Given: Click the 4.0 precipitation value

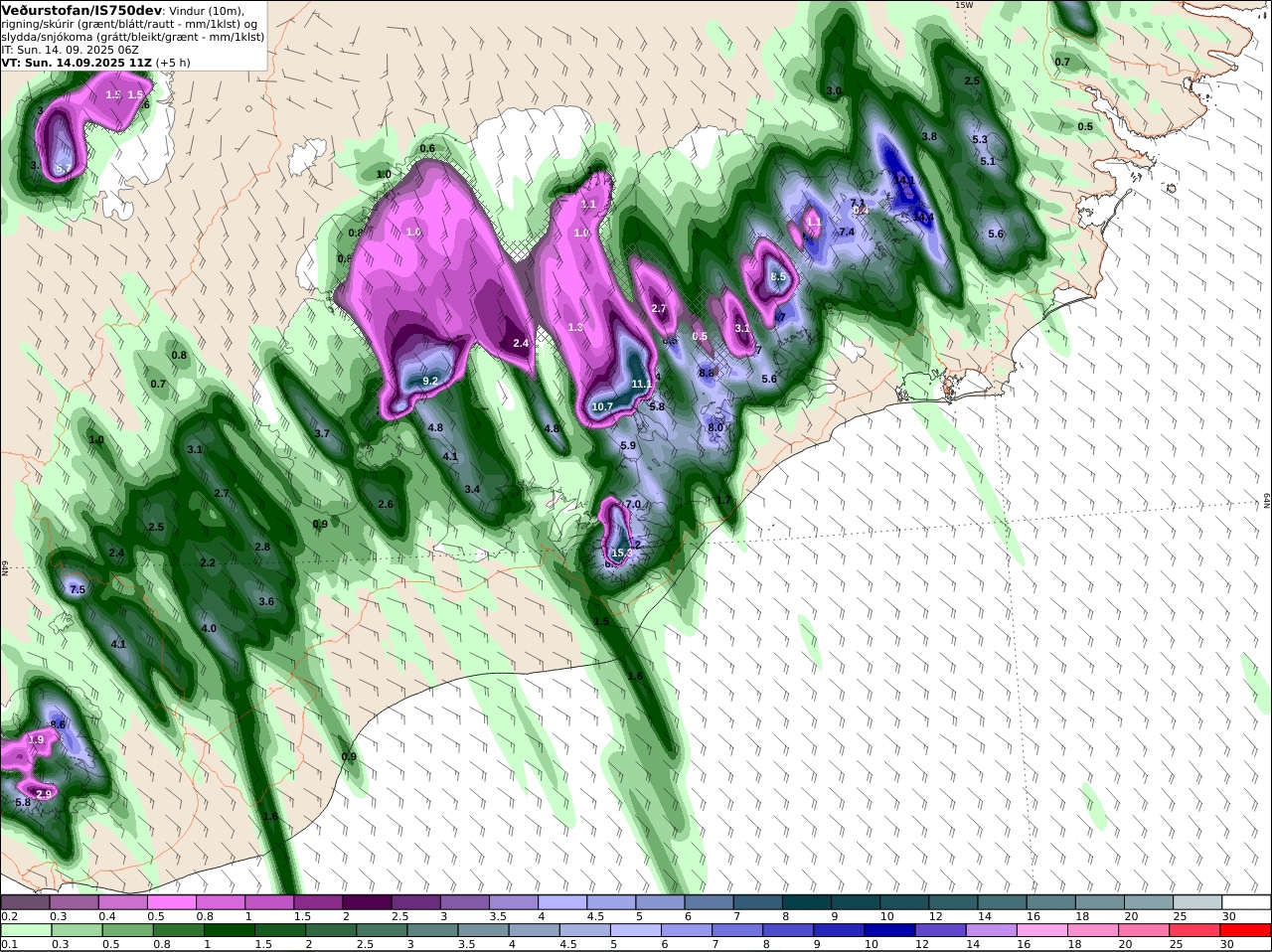Looking at the screenshot, I should (x=209, y=628).
